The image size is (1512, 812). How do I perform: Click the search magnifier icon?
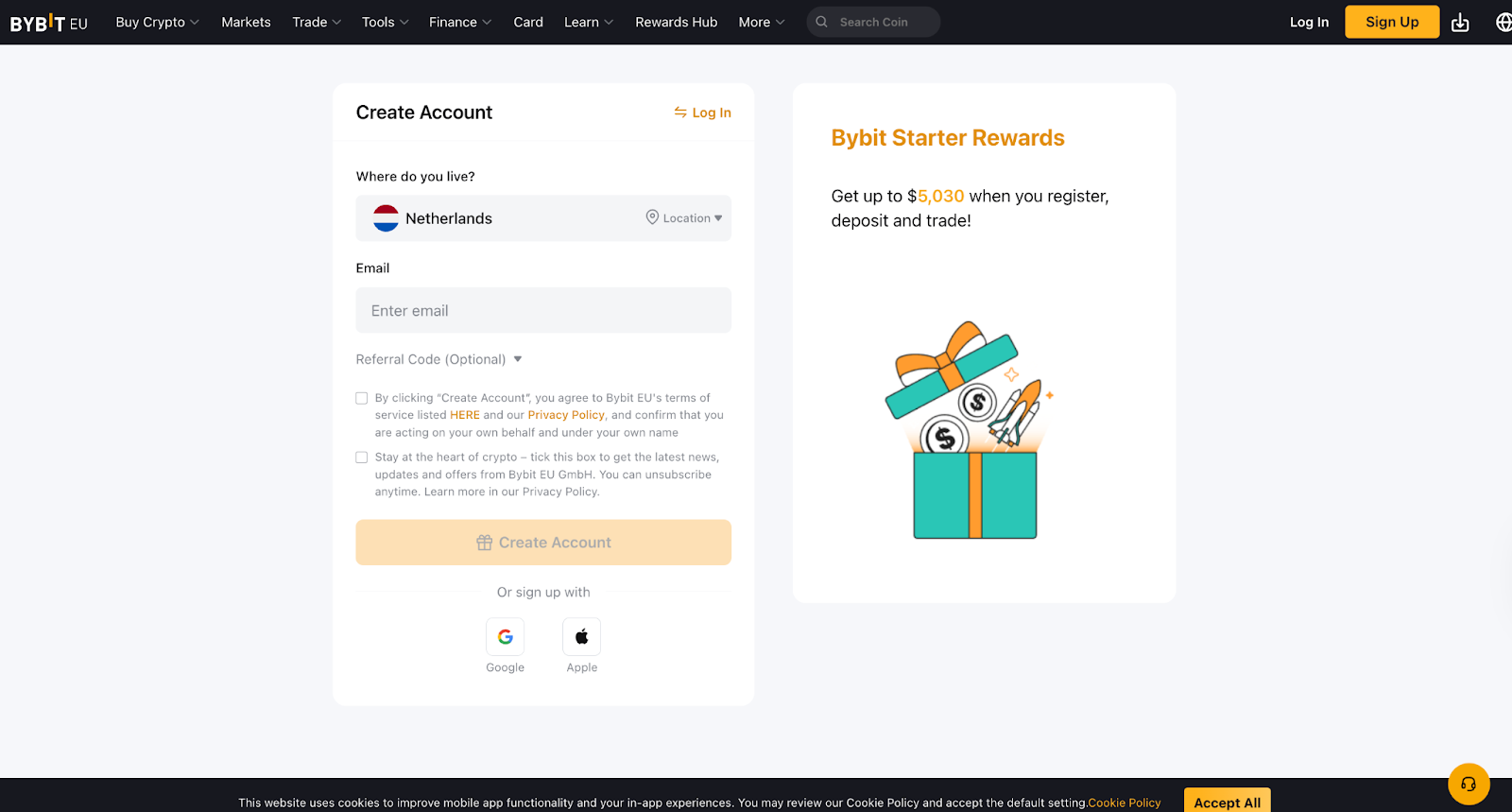(x=822, y=22)
